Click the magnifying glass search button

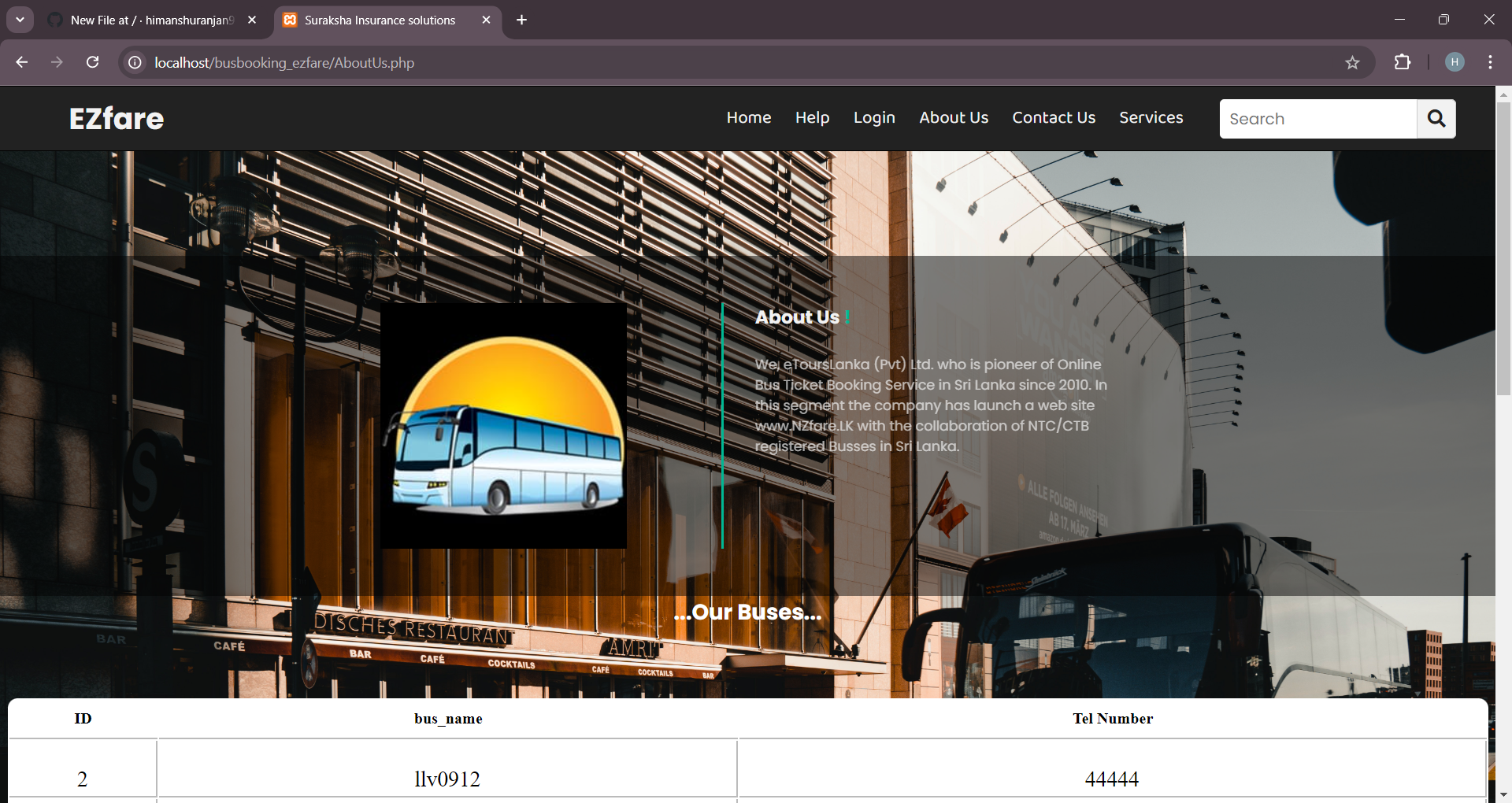[x=1436, y=119]
